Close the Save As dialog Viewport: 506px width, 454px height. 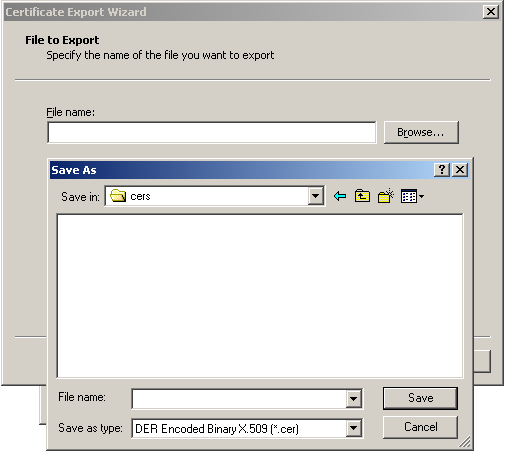click(460, 170)
